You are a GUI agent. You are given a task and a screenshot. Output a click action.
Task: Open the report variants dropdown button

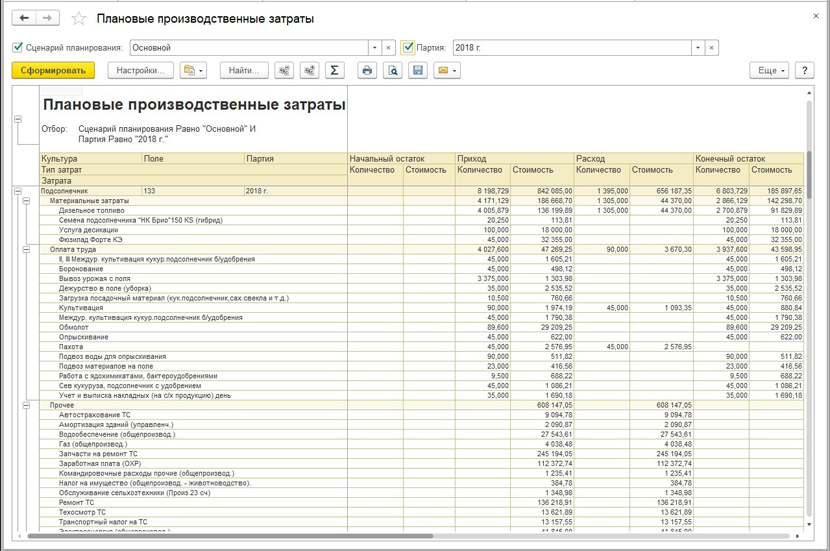(194, 71)
